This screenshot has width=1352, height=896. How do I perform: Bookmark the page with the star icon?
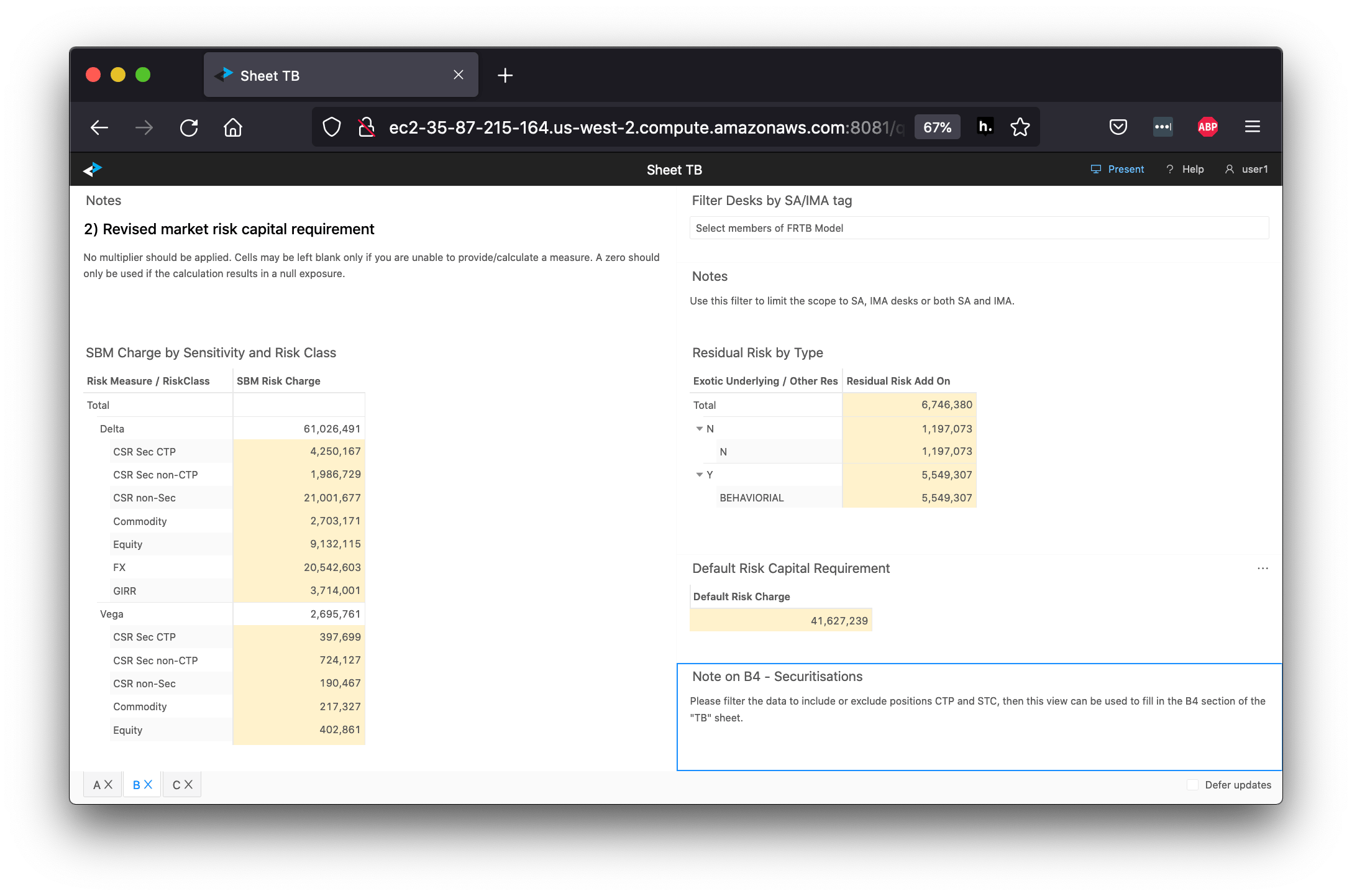(x=1020, y=127)
